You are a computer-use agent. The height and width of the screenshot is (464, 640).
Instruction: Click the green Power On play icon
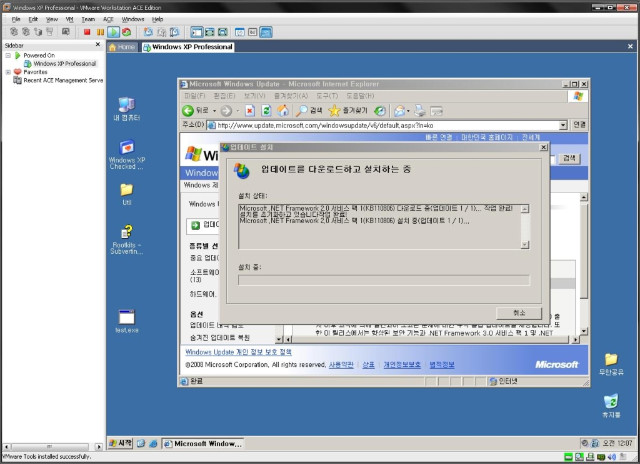point(113,32)
